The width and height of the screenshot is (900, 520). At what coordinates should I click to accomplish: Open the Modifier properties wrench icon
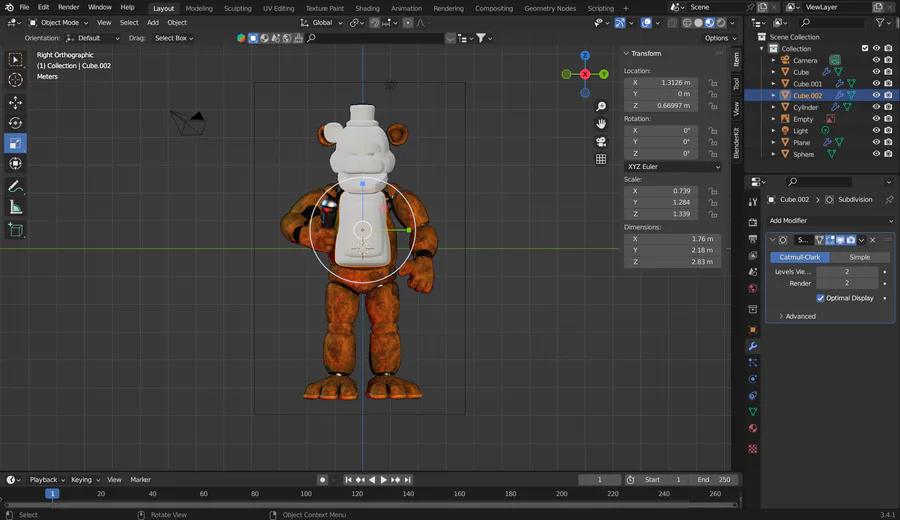coord(752,346)
